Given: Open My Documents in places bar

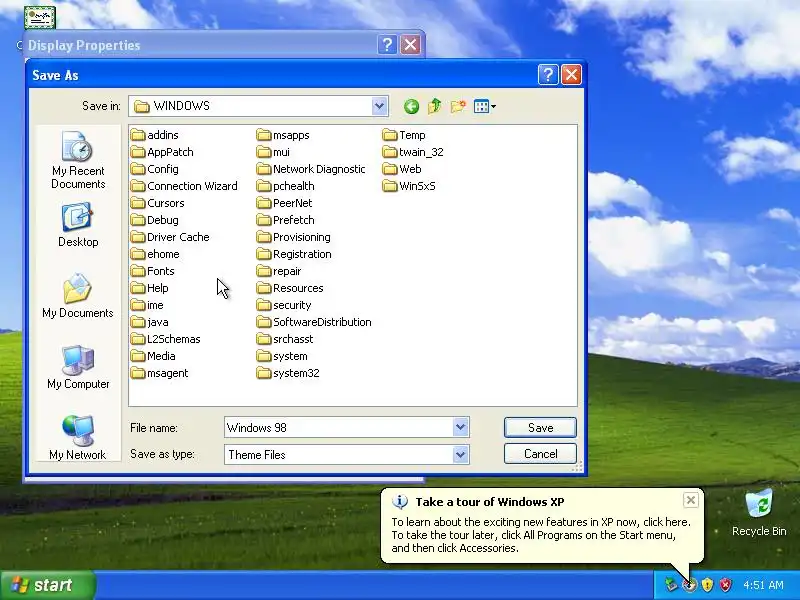Looking at the screenshot, I should pos(78,296).
